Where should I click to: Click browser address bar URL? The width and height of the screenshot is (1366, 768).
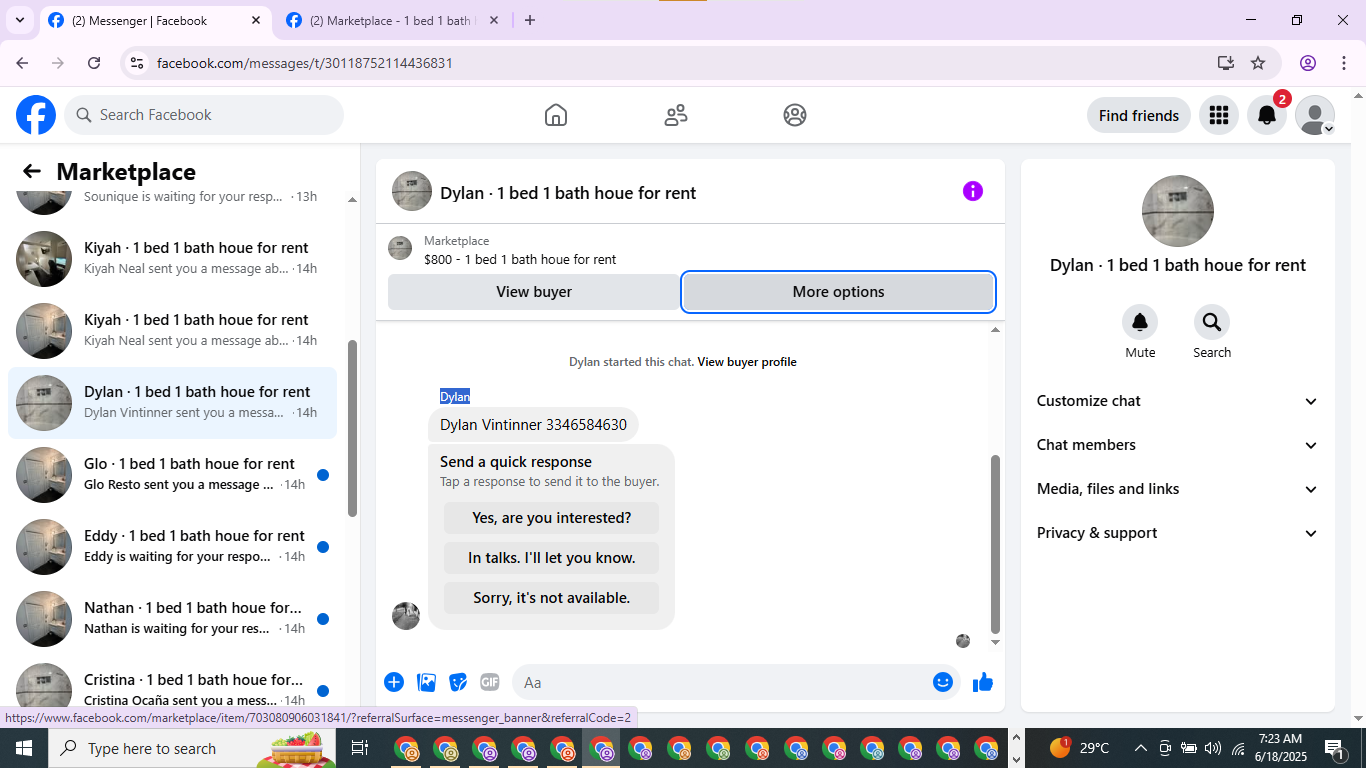[305, 63]
